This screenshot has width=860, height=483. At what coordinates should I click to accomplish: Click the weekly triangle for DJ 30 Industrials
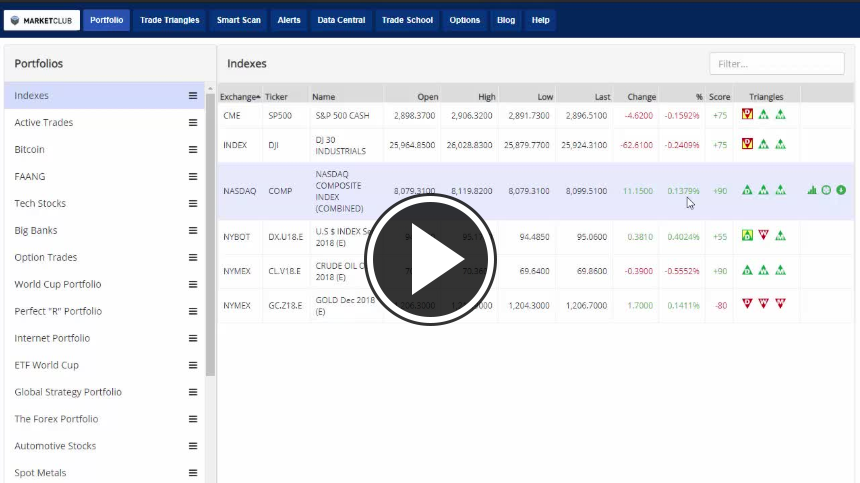pos(763,144)
